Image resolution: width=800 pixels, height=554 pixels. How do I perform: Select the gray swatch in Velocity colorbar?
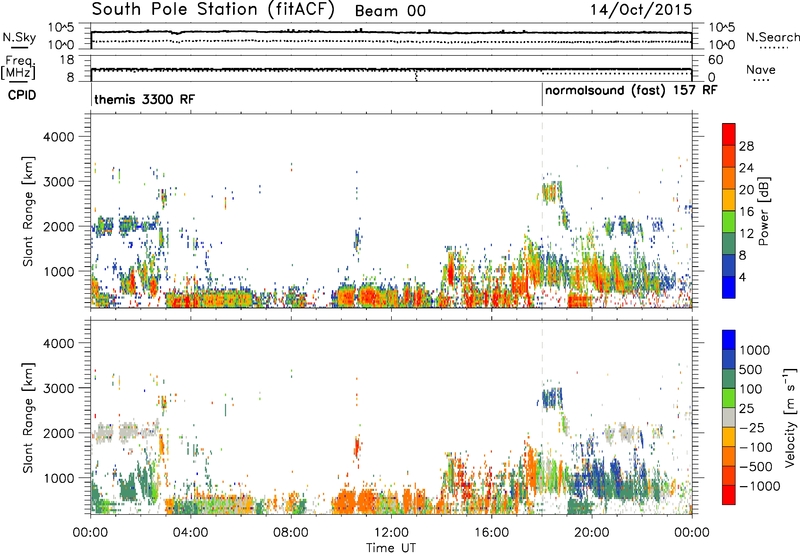(x=729, y=417)
